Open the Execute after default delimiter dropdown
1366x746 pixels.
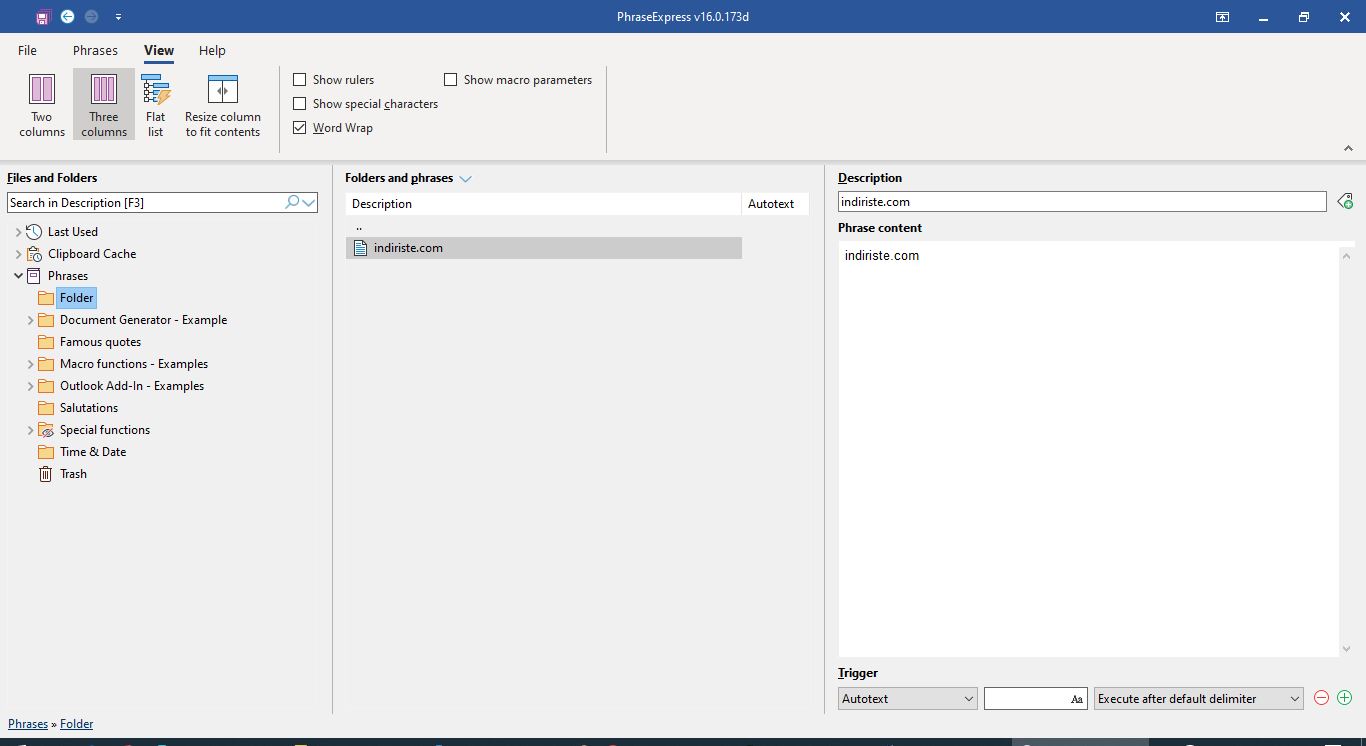1199,699
